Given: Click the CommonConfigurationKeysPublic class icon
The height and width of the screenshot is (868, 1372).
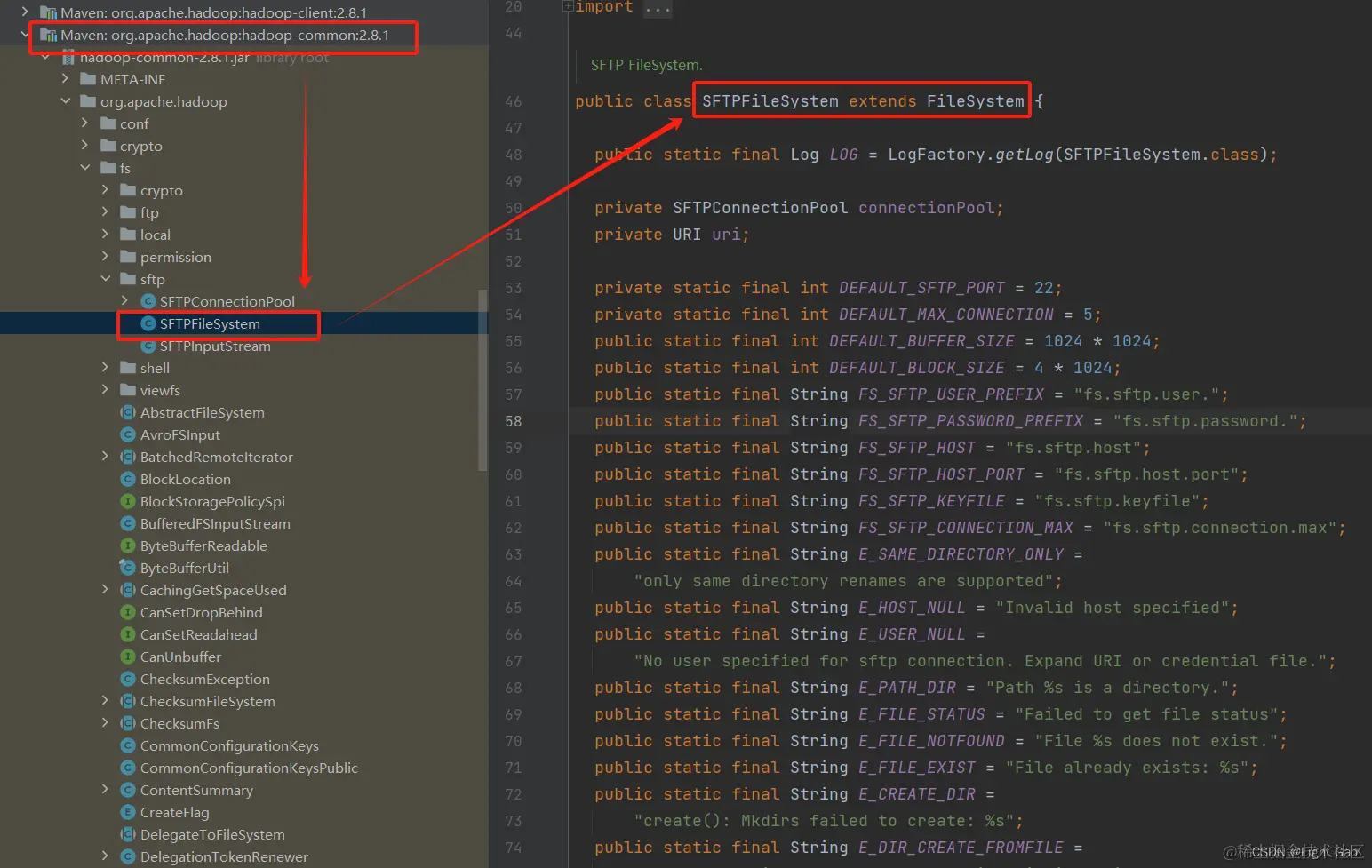Looking at the screenshot, I should (x=128, y=768).
